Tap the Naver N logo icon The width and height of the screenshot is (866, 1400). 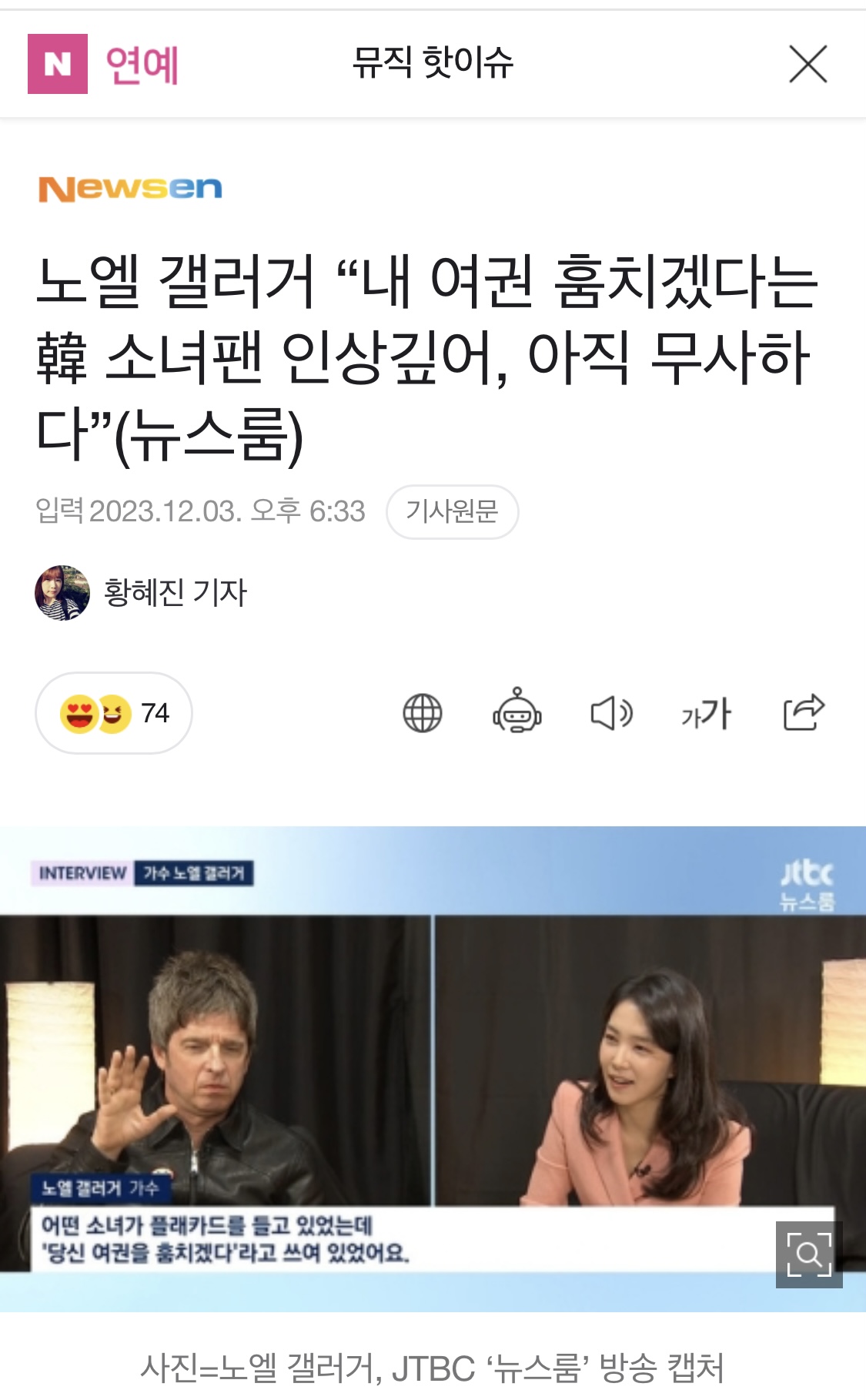coord(58,64)
